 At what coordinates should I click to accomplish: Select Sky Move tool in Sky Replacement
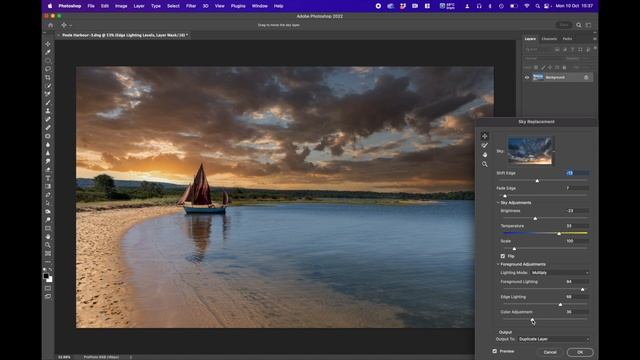(484, 136)
